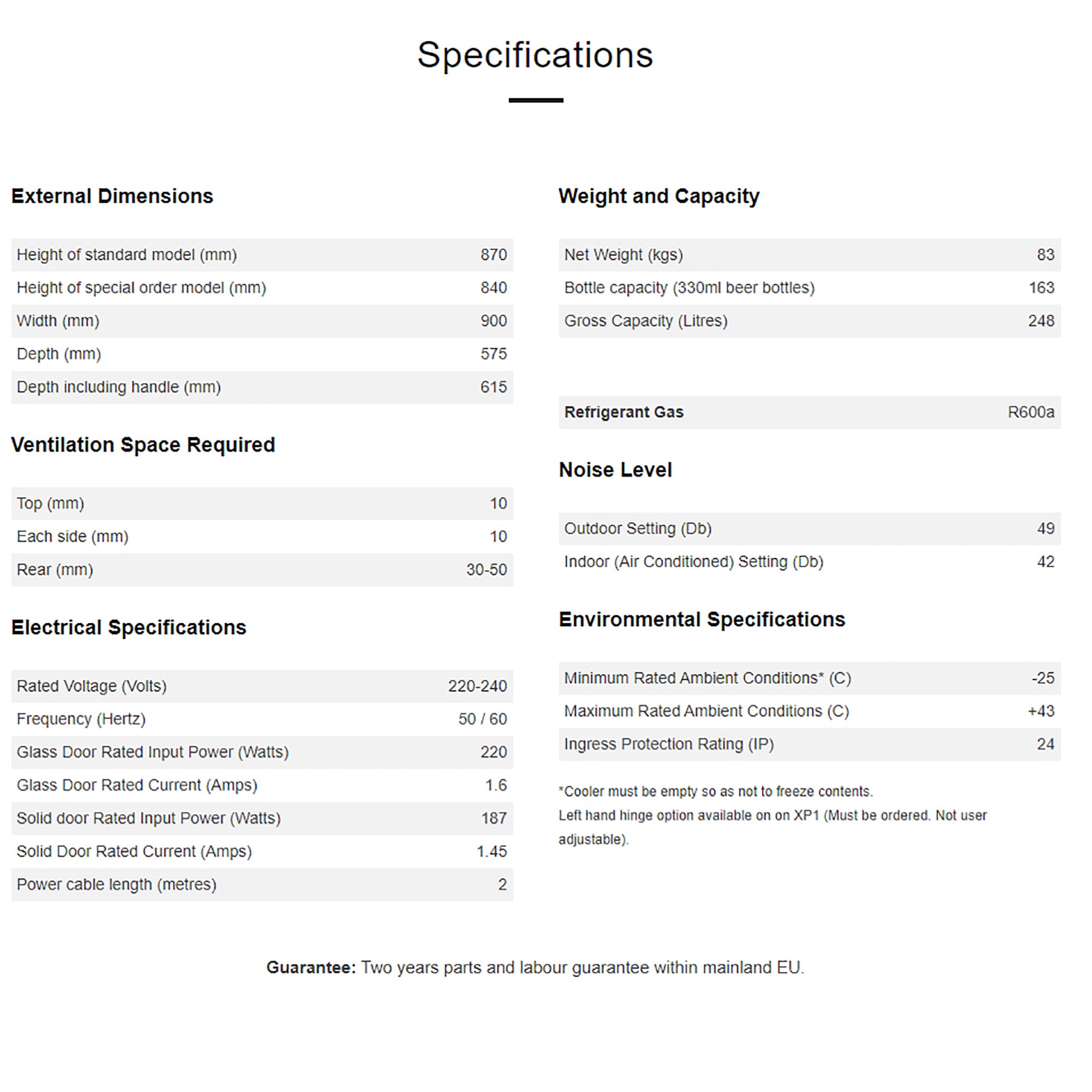Select the Ventilation Space Required heading
The width and height of the screenshot is (1092, 1092).
[x=143, y=445]
